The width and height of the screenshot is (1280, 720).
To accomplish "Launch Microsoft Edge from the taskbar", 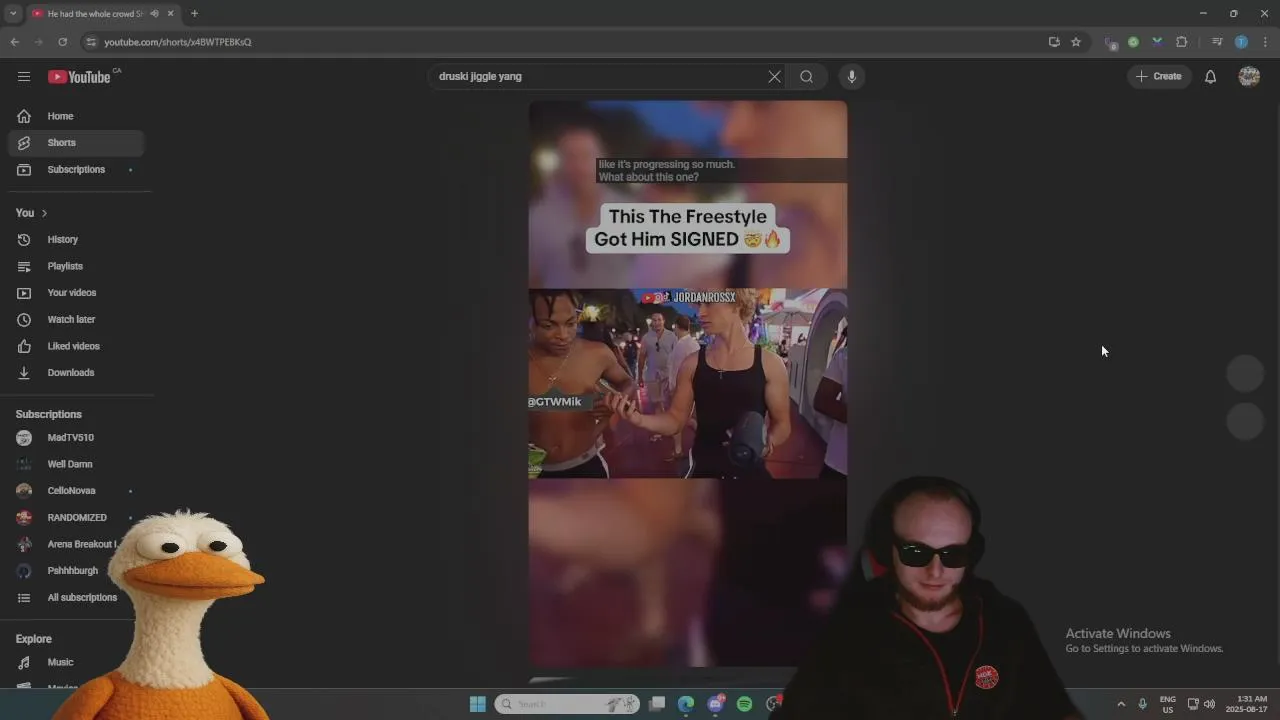I will (686, 704).
